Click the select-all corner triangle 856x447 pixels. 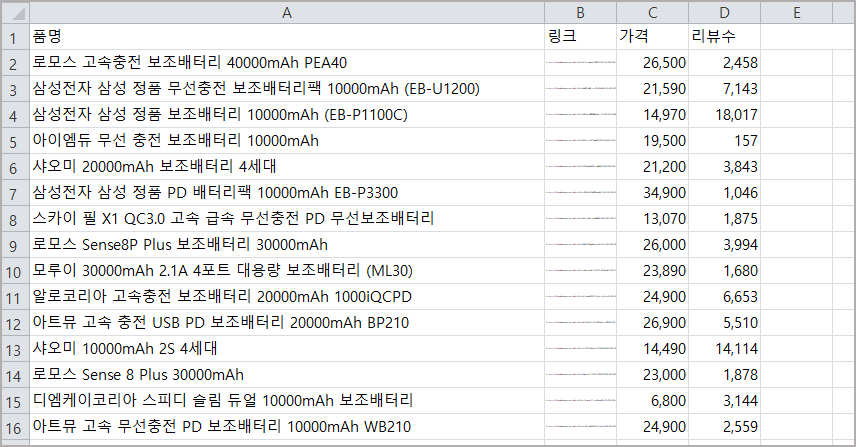(x=15, y=13)
